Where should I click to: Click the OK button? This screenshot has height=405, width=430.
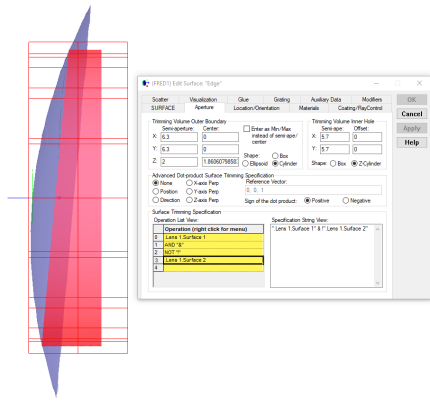tap(412, 99)
